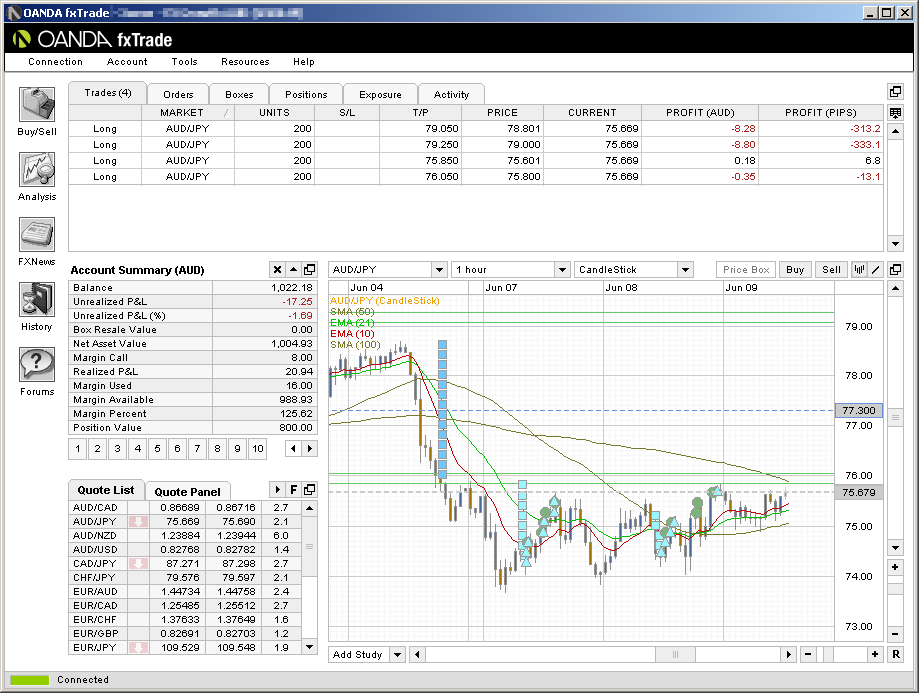
Task: Click the Sell button above chart
Action: click(831, 270)
